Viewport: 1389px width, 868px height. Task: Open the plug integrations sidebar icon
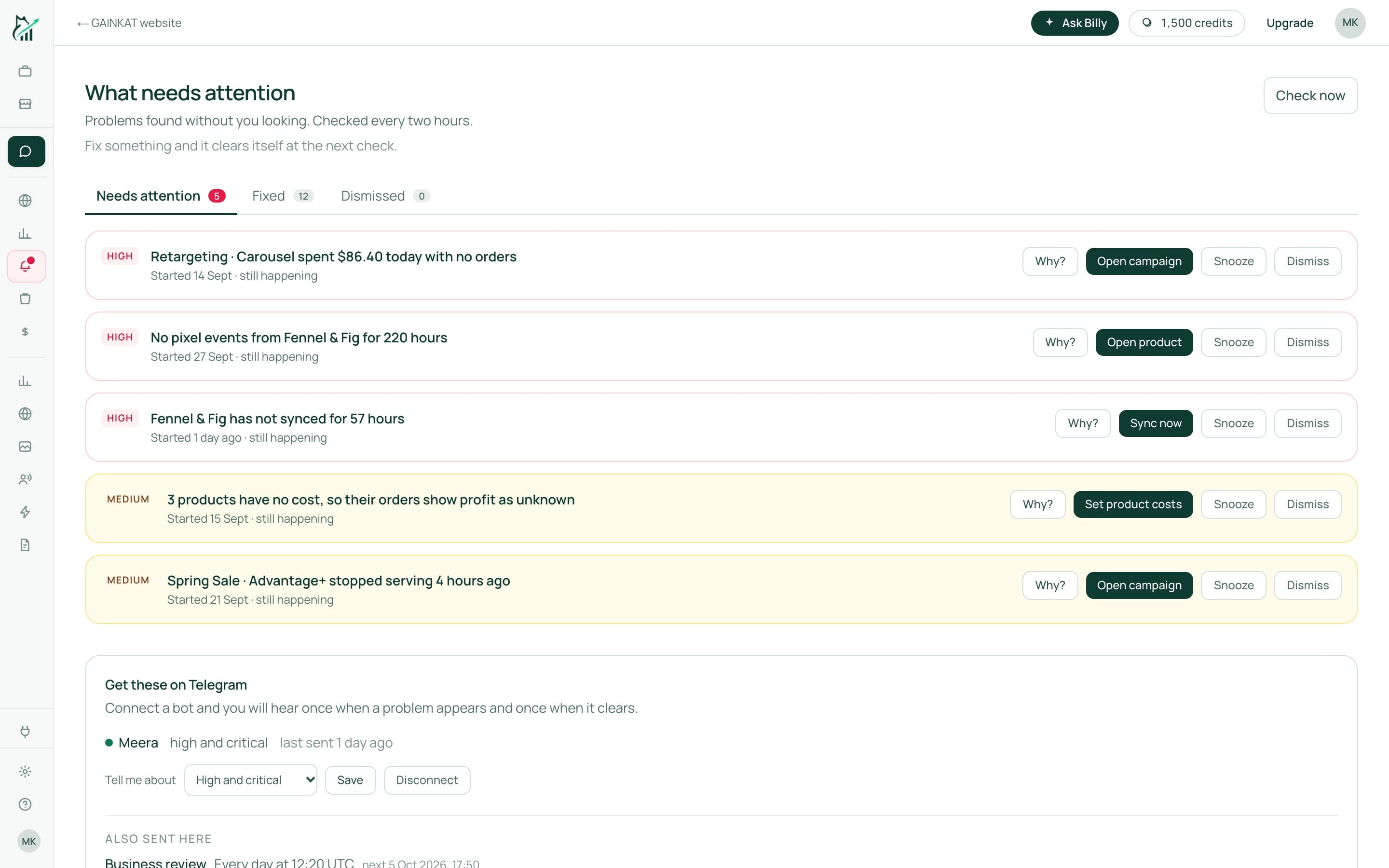[x=25, y=732]
